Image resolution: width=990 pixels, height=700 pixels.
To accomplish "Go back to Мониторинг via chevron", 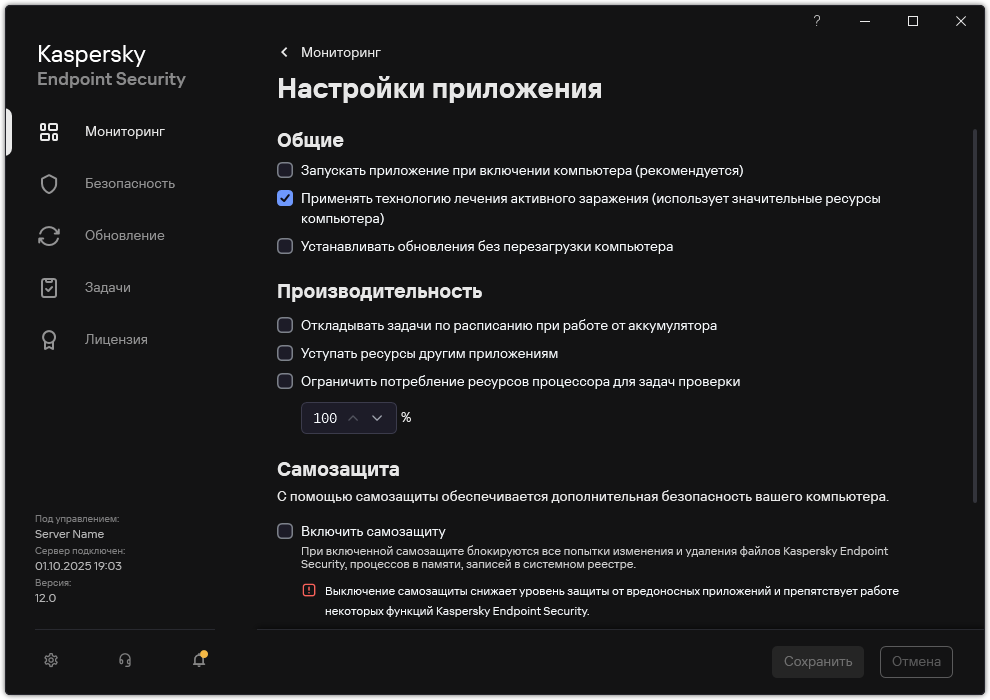I will pyautogui.click(x=284, y=52).
